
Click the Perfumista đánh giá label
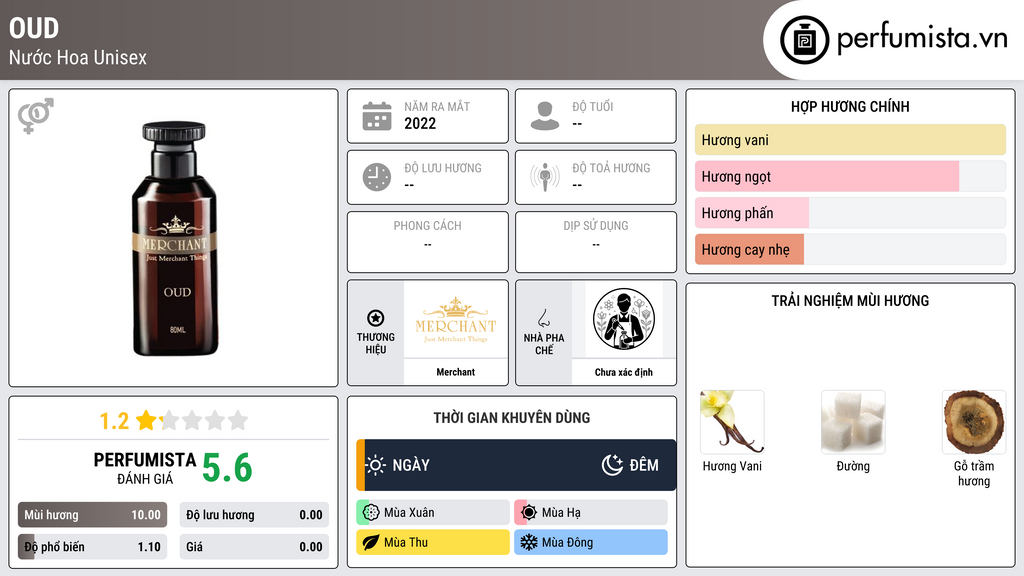pos(145,469)
